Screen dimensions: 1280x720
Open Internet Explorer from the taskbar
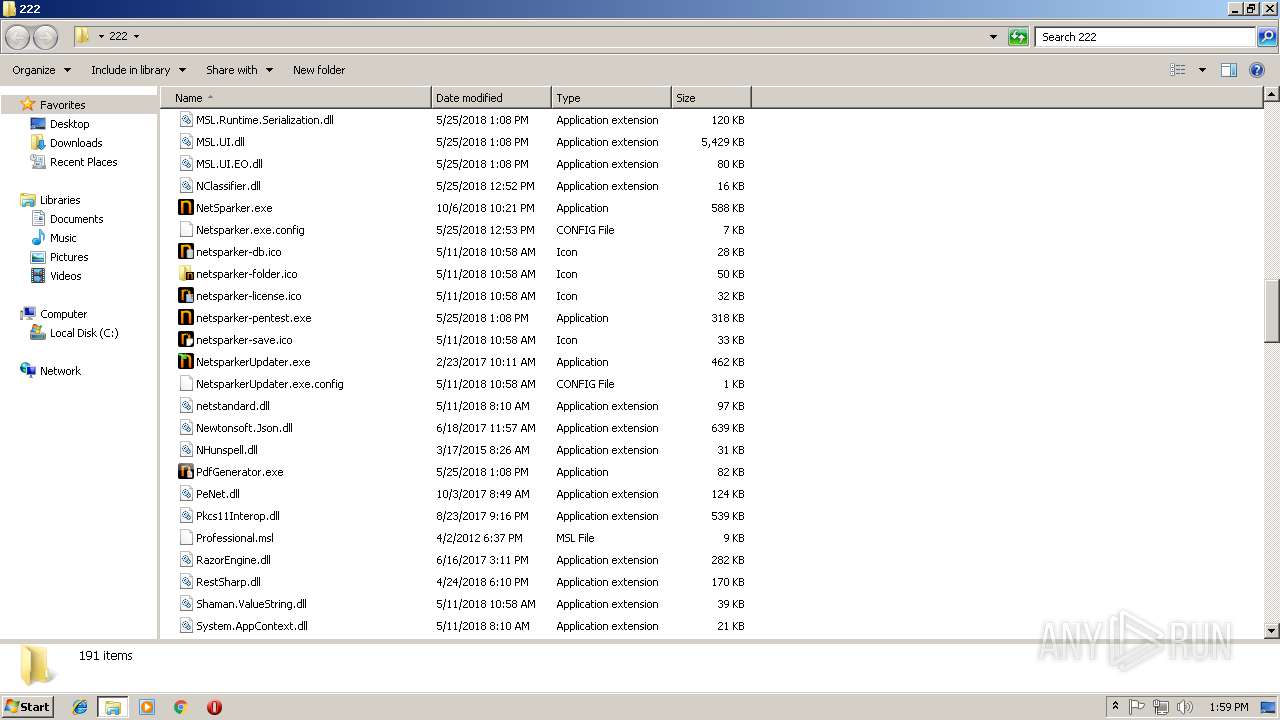[x=80, y=707]
